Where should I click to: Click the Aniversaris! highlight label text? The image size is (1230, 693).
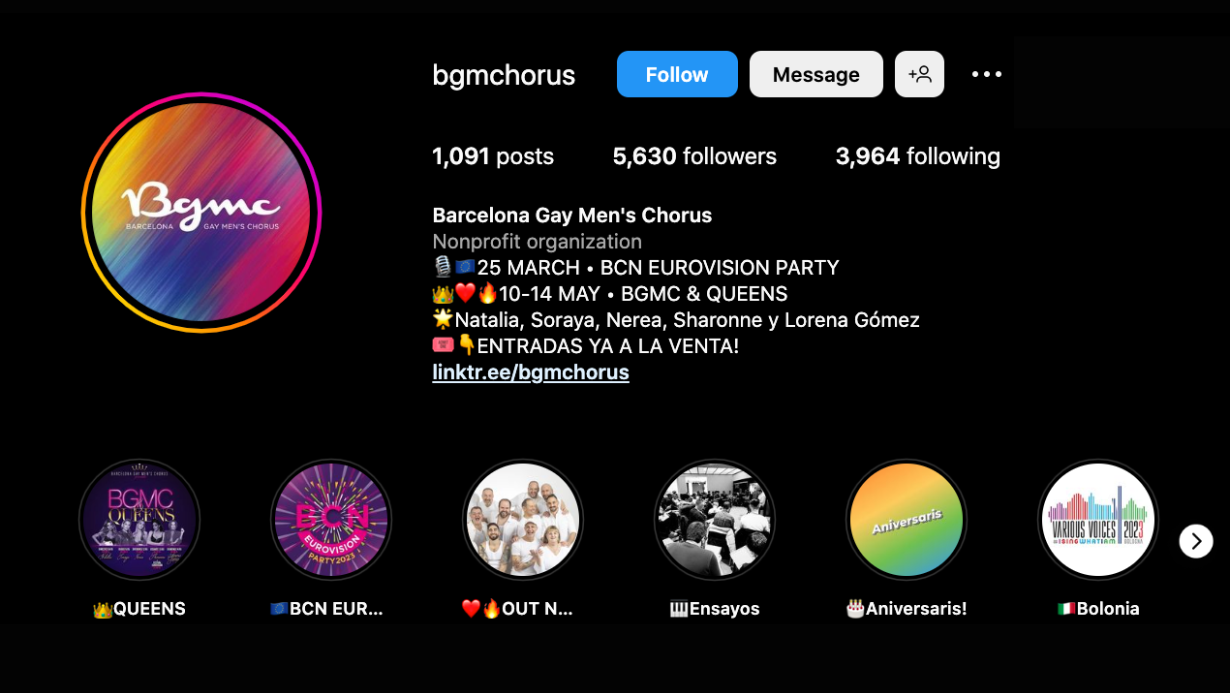point(906,608)
